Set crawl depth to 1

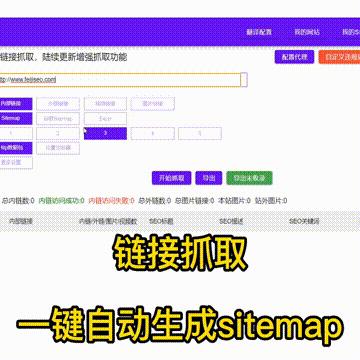click(16, 133)
